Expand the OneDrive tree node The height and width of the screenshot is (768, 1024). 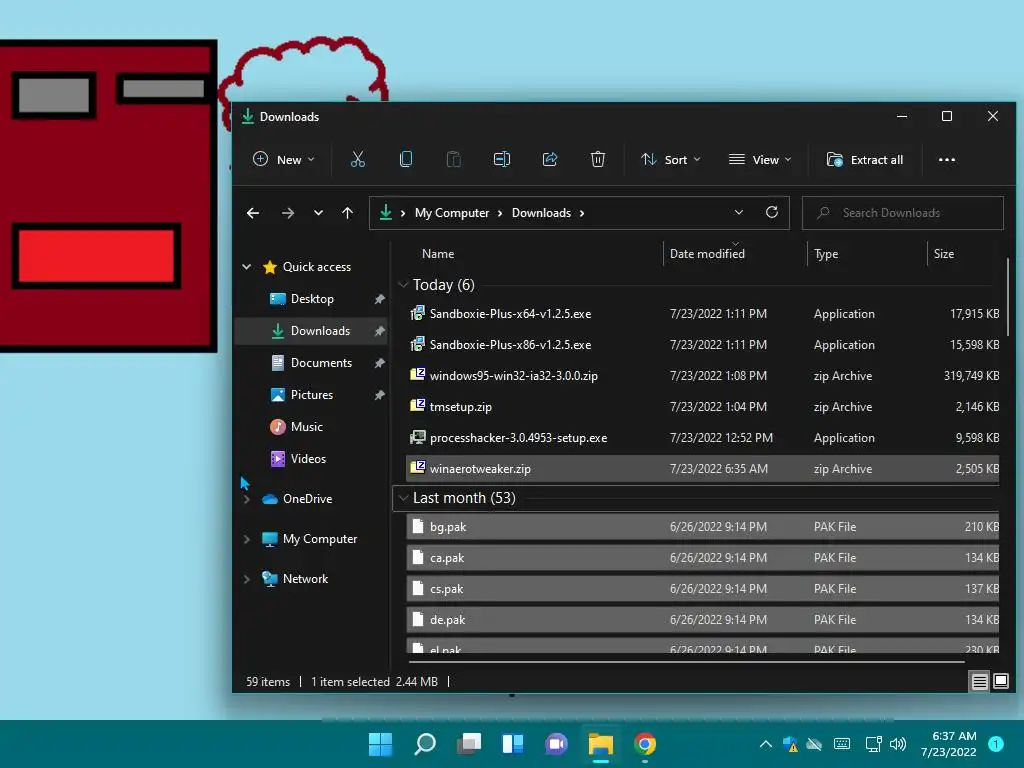(x=247, y=500)
